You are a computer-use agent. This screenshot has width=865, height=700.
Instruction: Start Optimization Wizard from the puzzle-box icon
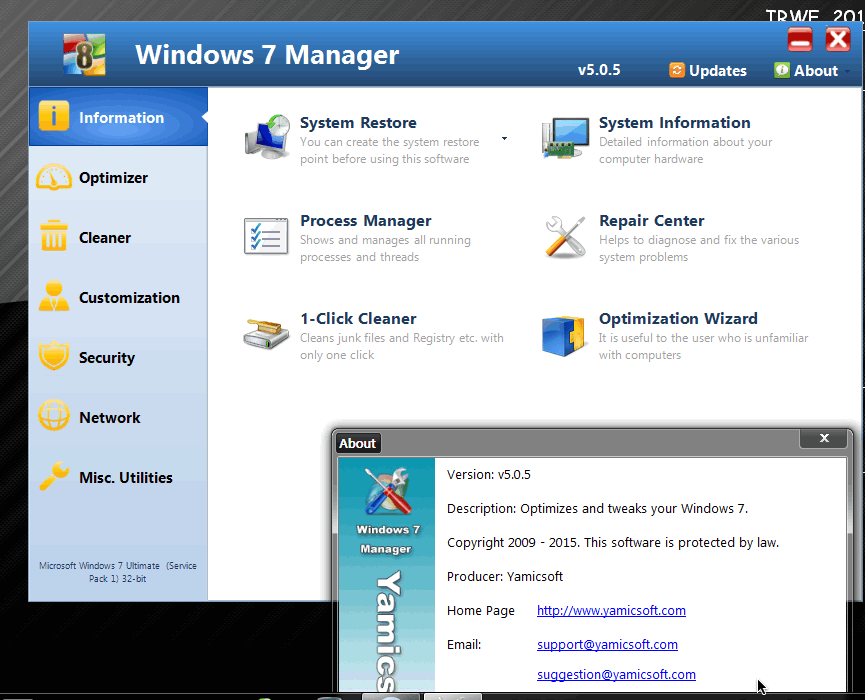[563, 335]
